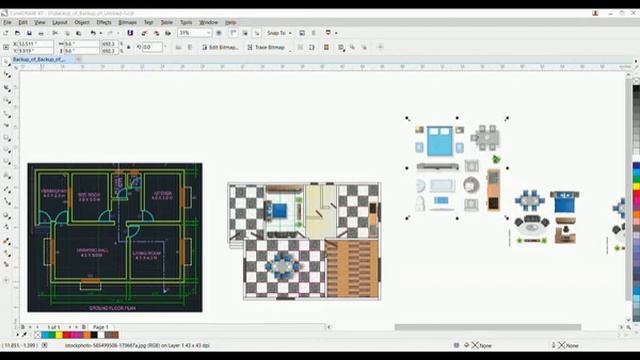Screen dimensions: 640x360
Task: Click the New document icon
Action: coord(6,33)
